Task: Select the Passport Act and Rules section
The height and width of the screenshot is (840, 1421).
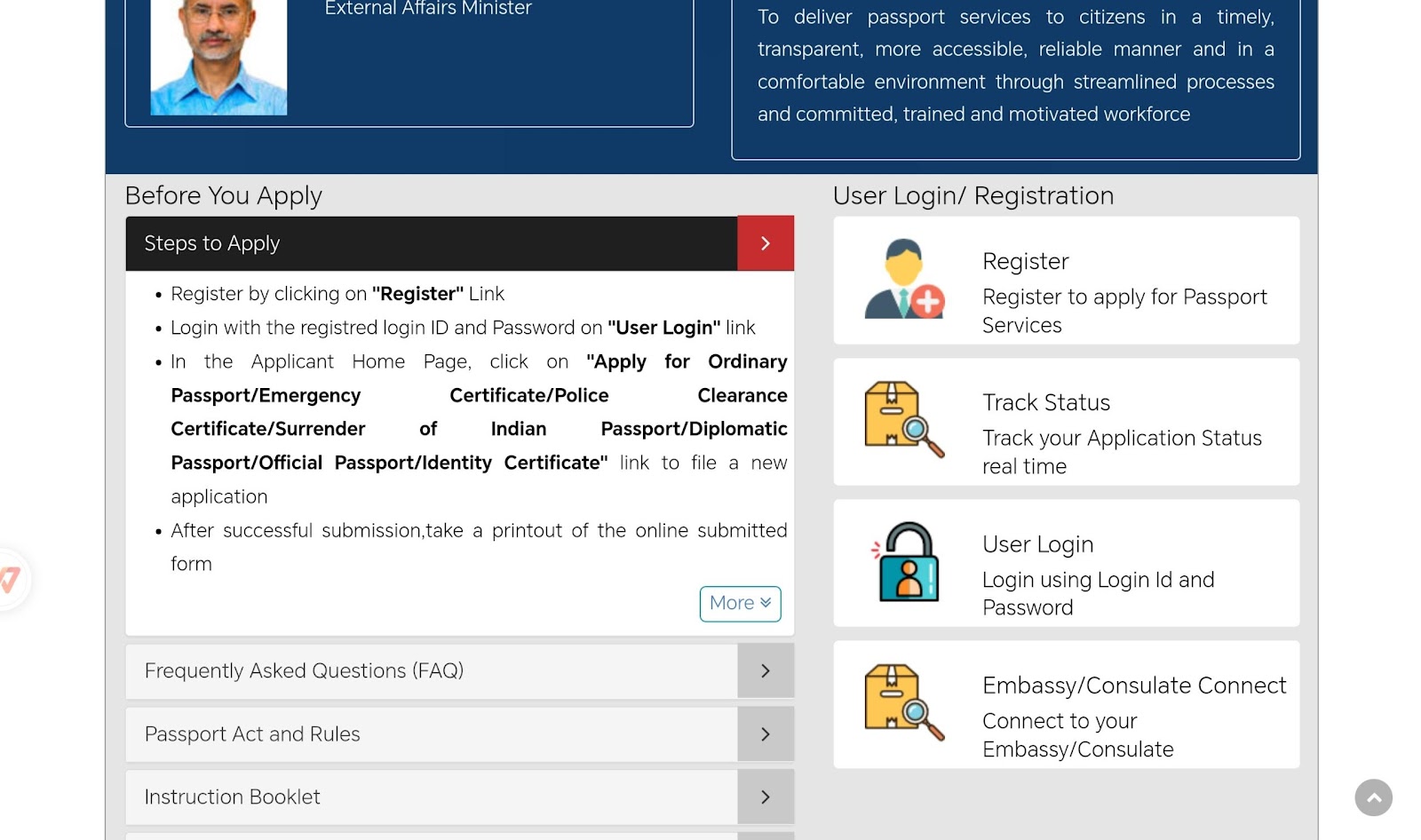Action: click(x=431, y=734)
